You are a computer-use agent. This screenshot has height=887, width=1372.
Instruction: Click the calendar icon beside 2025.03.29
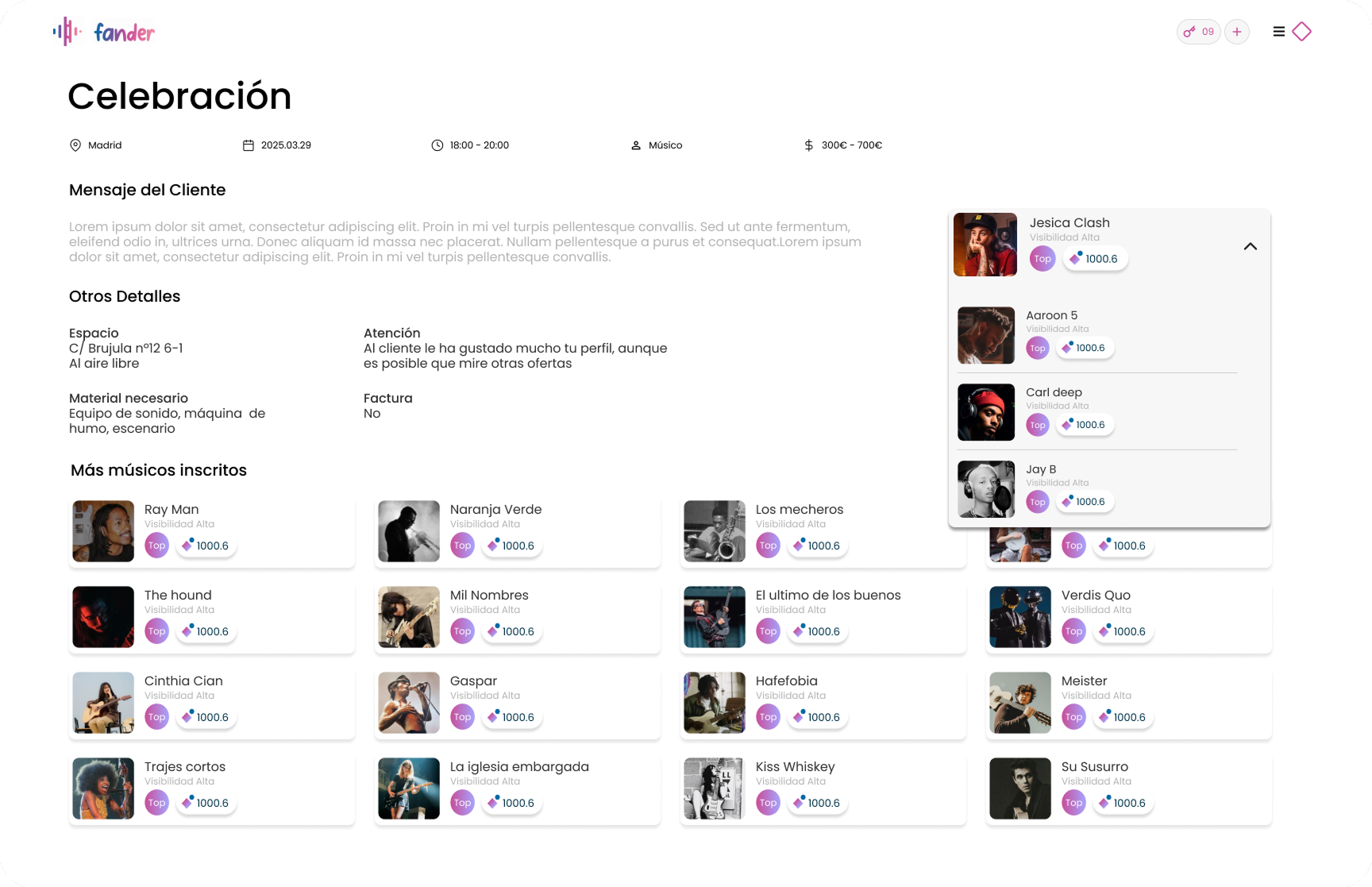(249, 145)
